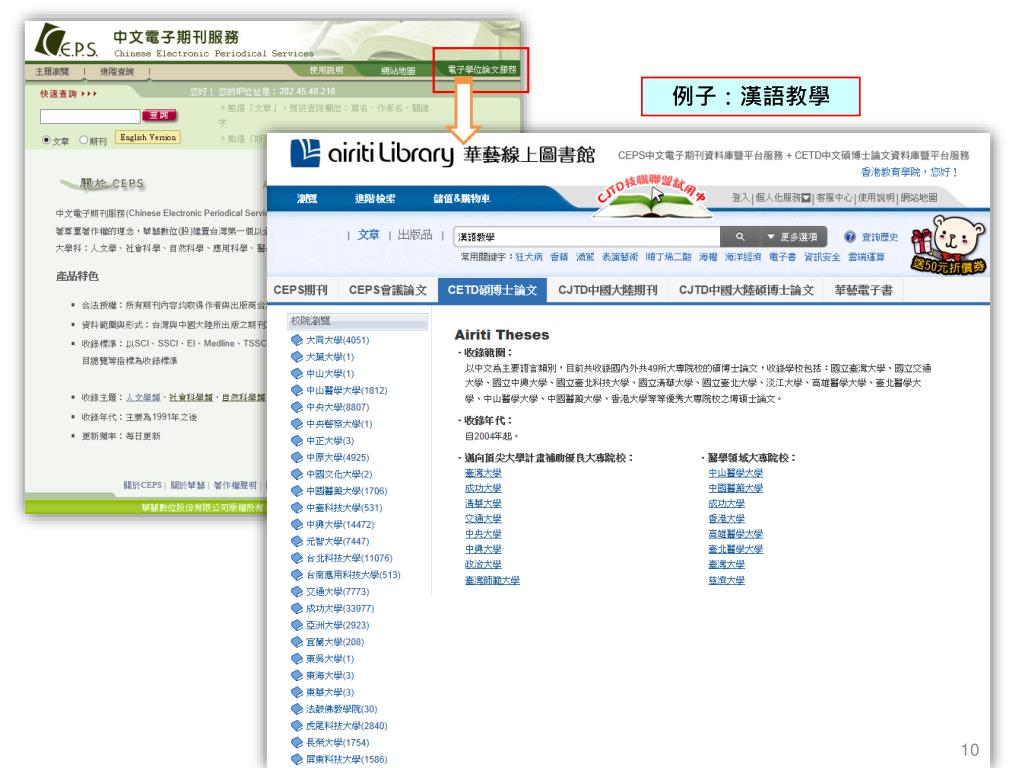Click the 登入 login link

point(741,197)
